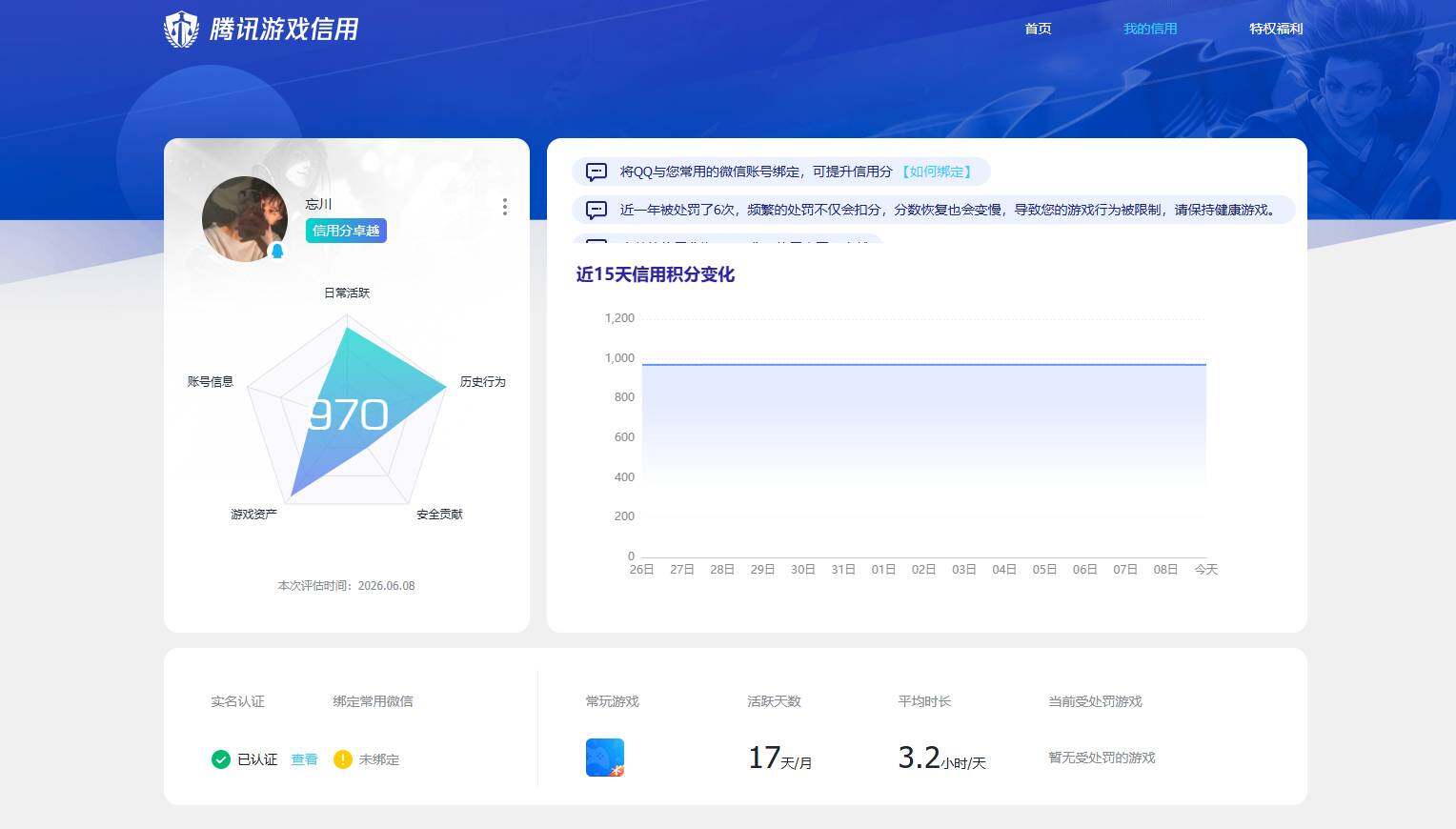This screenshot has height=829, width=1456.
Task: Open the 如何绑定 link
Action: point(936,172)
